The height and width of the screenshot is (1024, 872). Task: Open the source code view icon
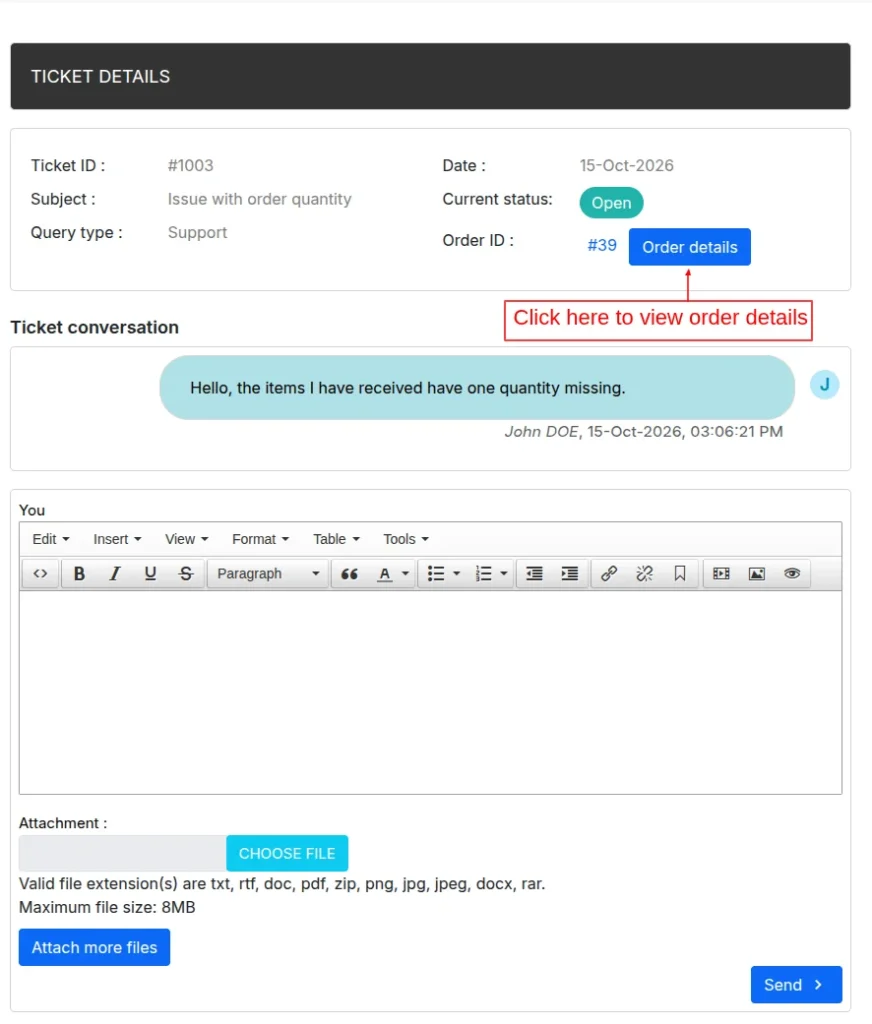[x=40, y=573]
